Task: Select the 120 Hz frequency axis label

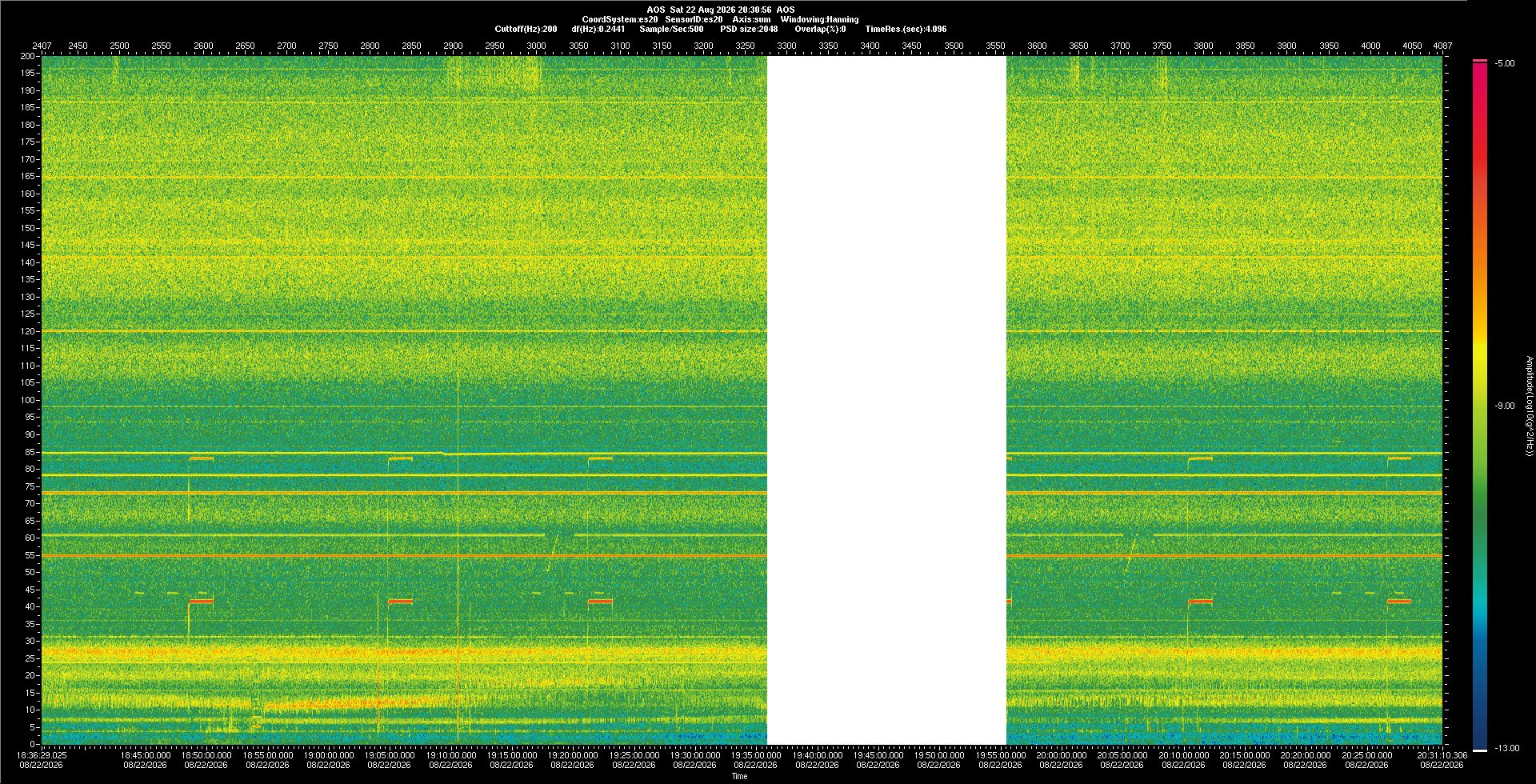Action: (28, 331)
